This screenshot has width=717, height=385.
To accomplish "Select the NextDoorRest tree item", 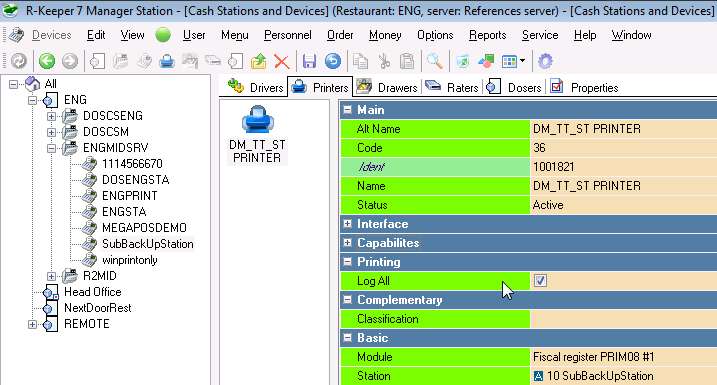I will 97,308.
